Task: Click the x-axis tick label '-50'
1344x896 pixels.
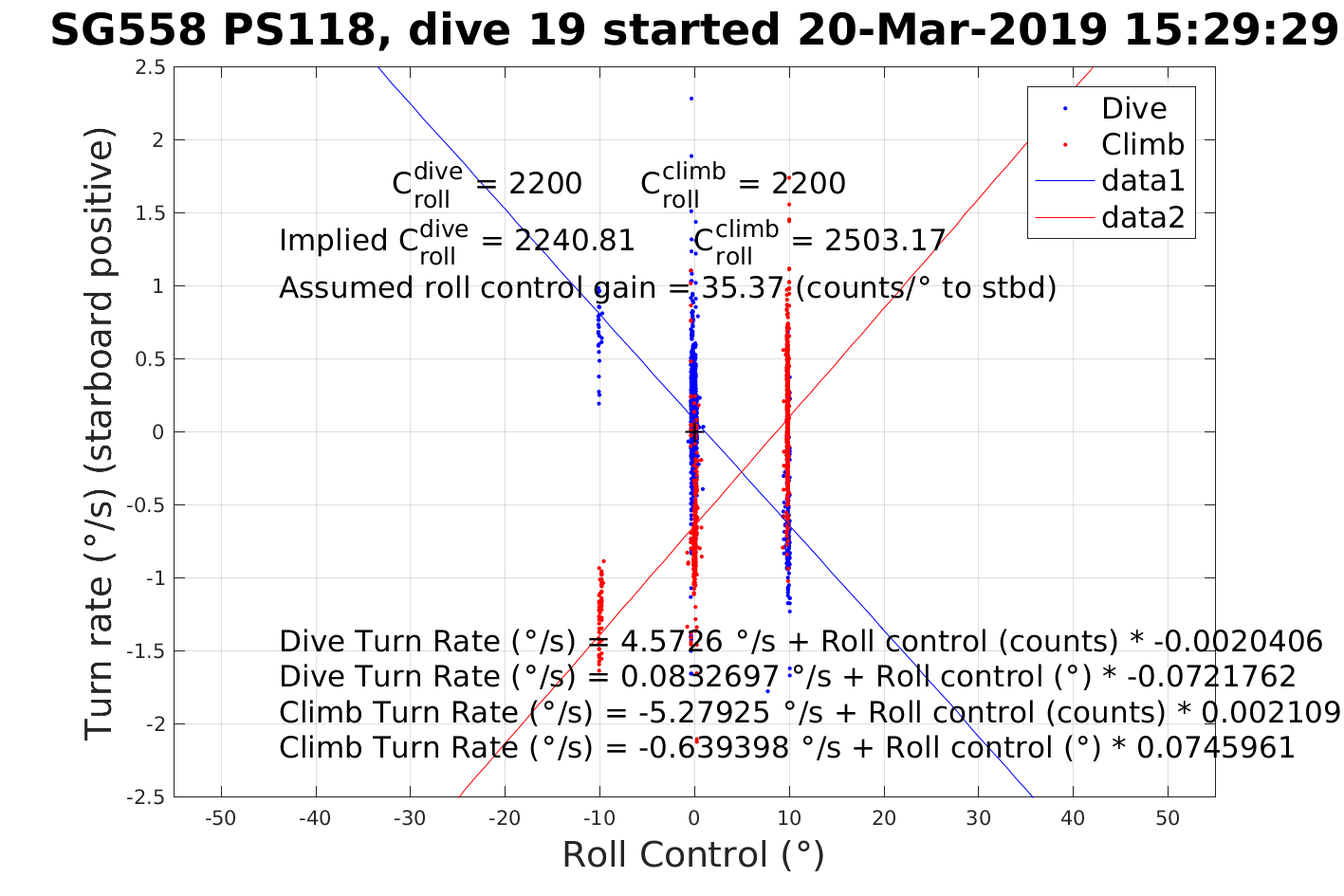Action: [221, 818]
